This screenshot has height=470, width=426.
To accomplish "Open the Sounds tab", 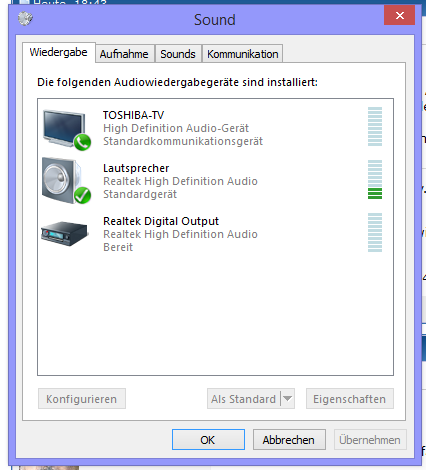I will (178, 54).
